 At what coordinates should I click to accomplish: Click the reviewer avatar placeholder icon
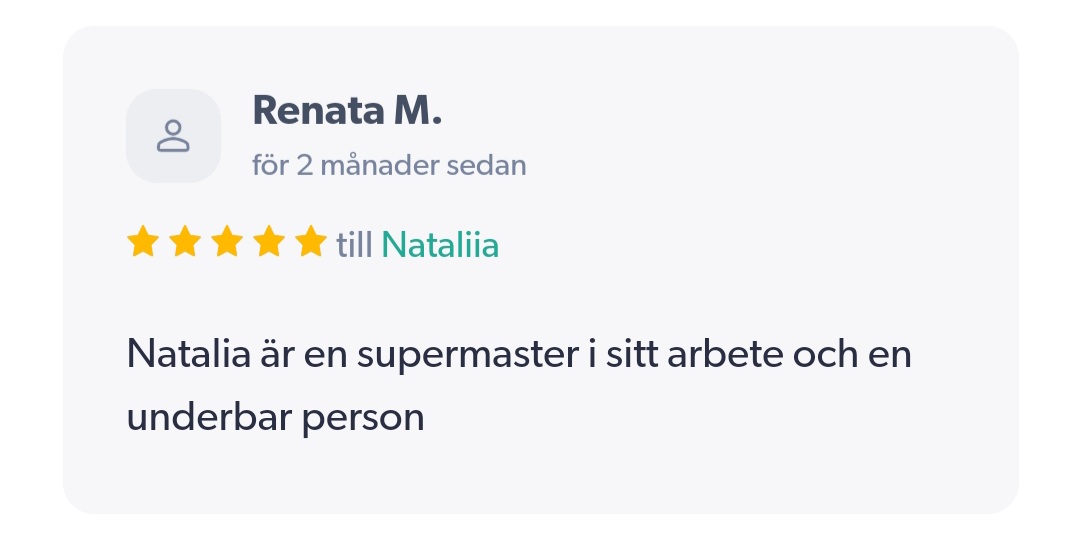click(173, 136)
